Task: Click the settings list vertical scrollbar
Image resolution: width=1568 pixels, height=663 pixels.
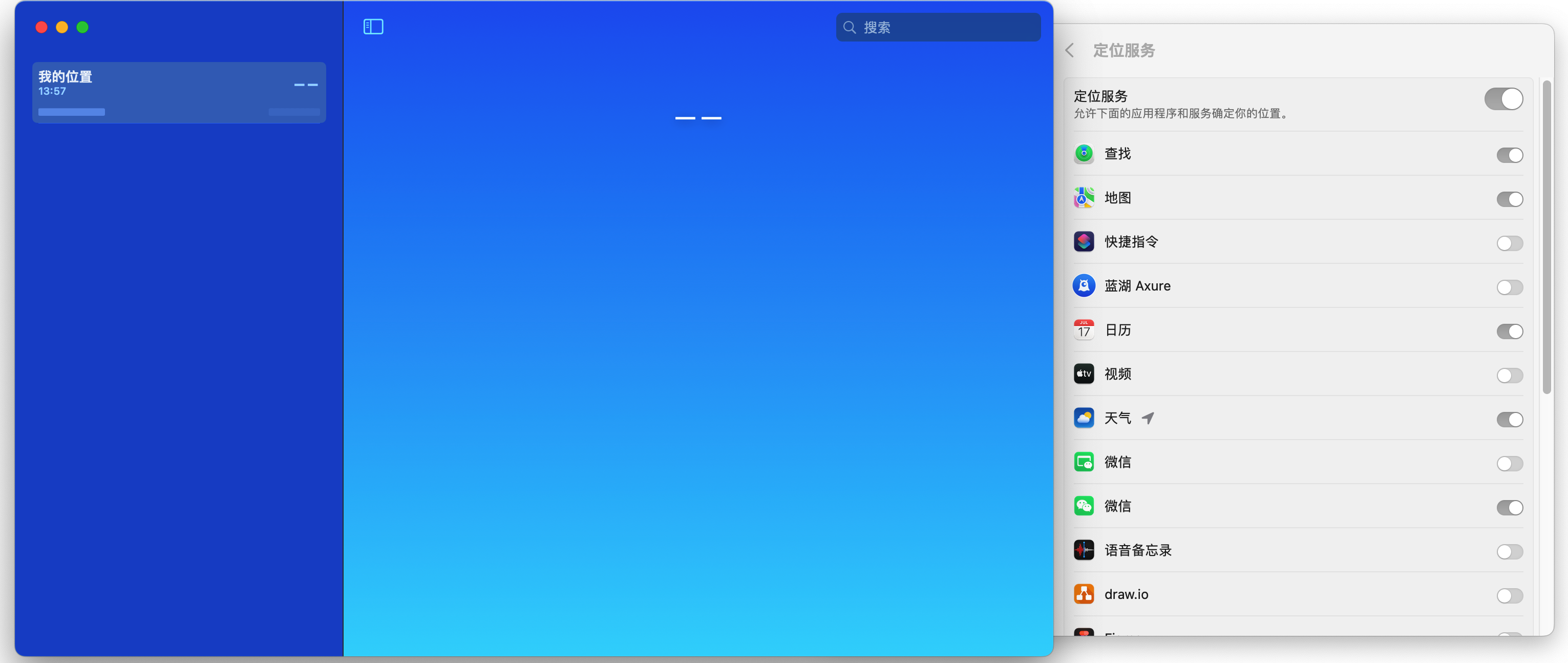Action: click(1546, 237)
